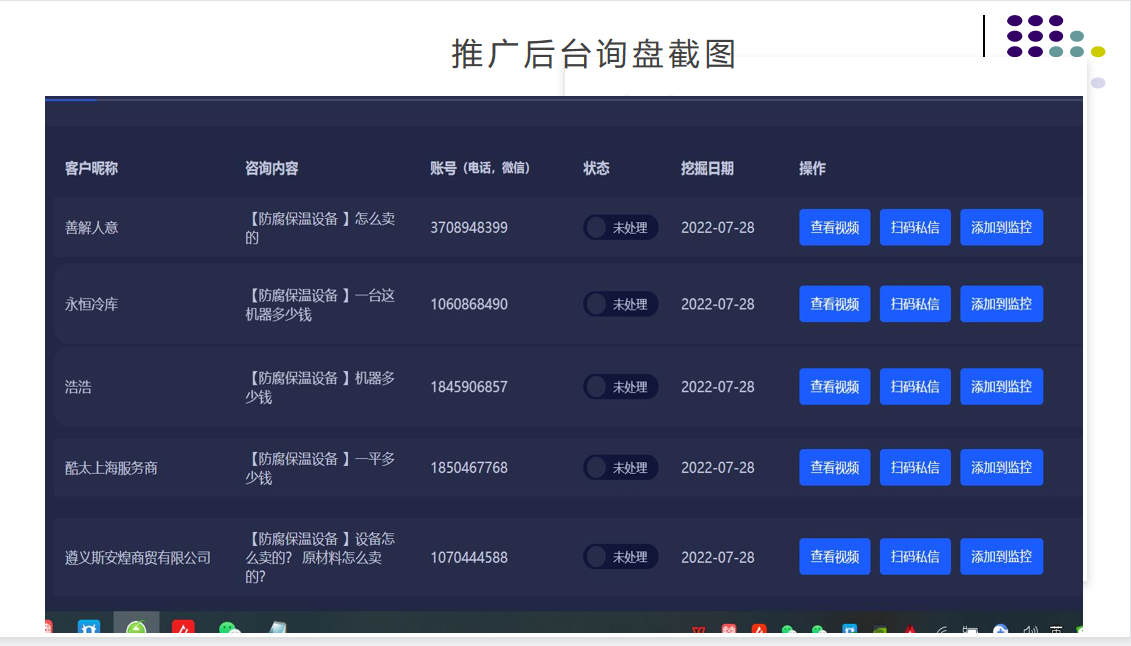This screenshot has width=1131, height=646.
Task: Click inquiry 一平多少钱
Action: coord(320,468)
